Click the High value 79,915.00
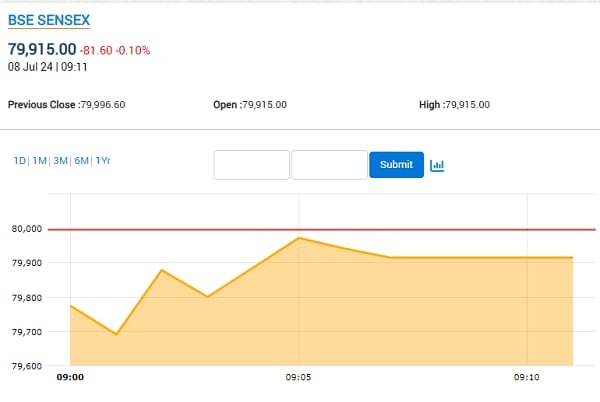 click(468, 105)
